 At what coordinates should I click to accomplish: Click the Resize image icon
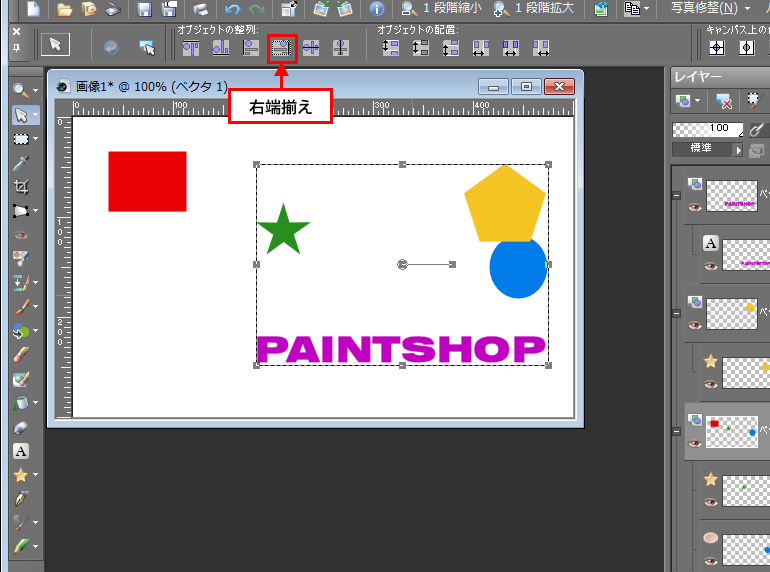pyautogui.click(x=289, y=9)
